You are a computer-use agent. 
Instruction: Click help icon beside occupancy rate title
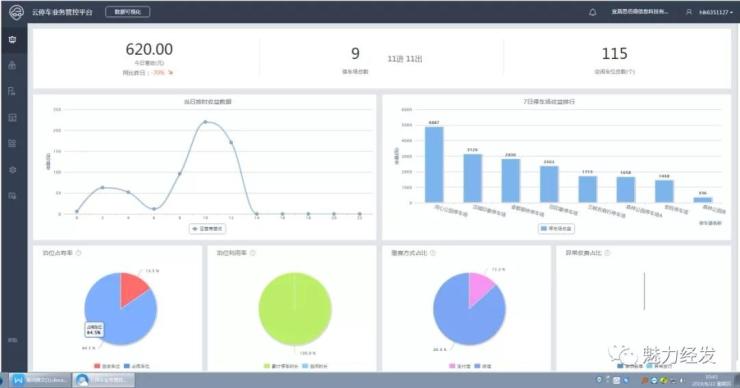click(78, 253)
